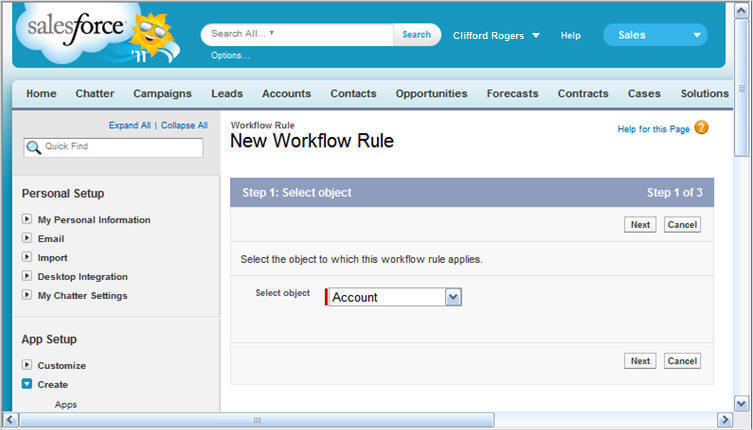Open the Contracts tab
Viewport: 753px width, 430px height.
point(583,94)
